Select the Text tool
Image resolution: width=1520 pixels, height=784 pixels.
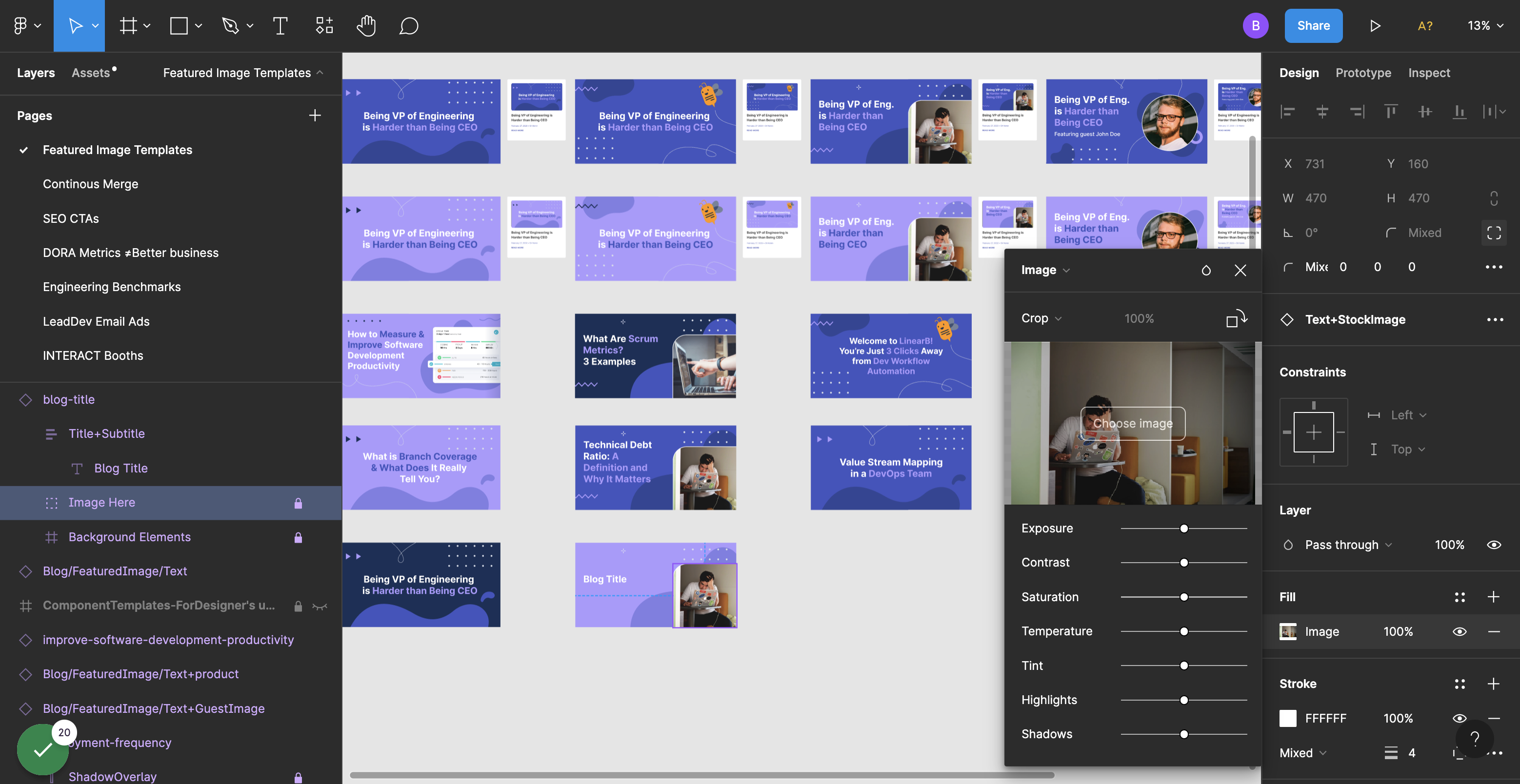pyautogui.click(x=280, y=26)
